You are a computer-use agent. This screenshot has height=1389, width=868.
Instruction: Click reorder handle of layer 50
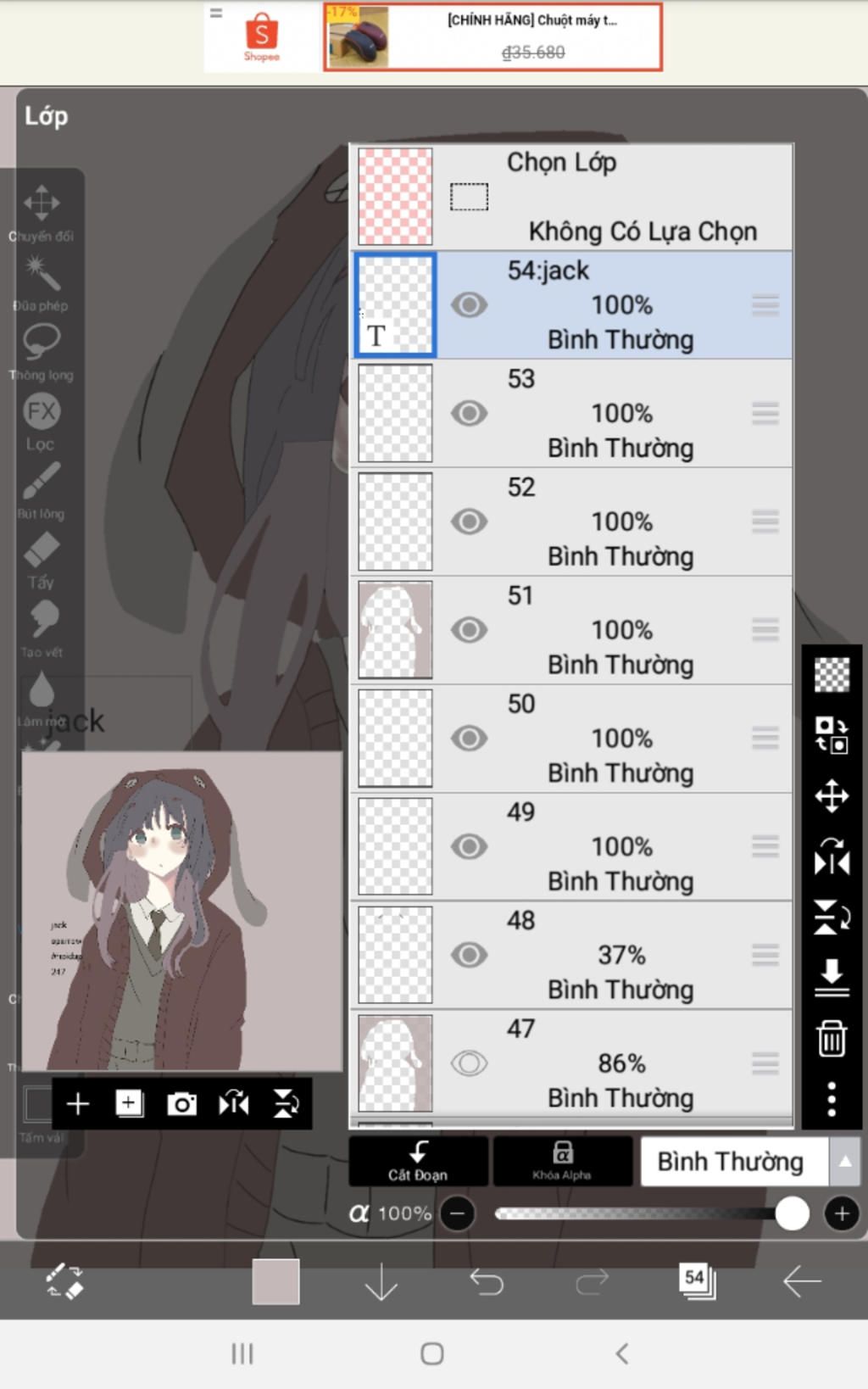click(765, 738)
